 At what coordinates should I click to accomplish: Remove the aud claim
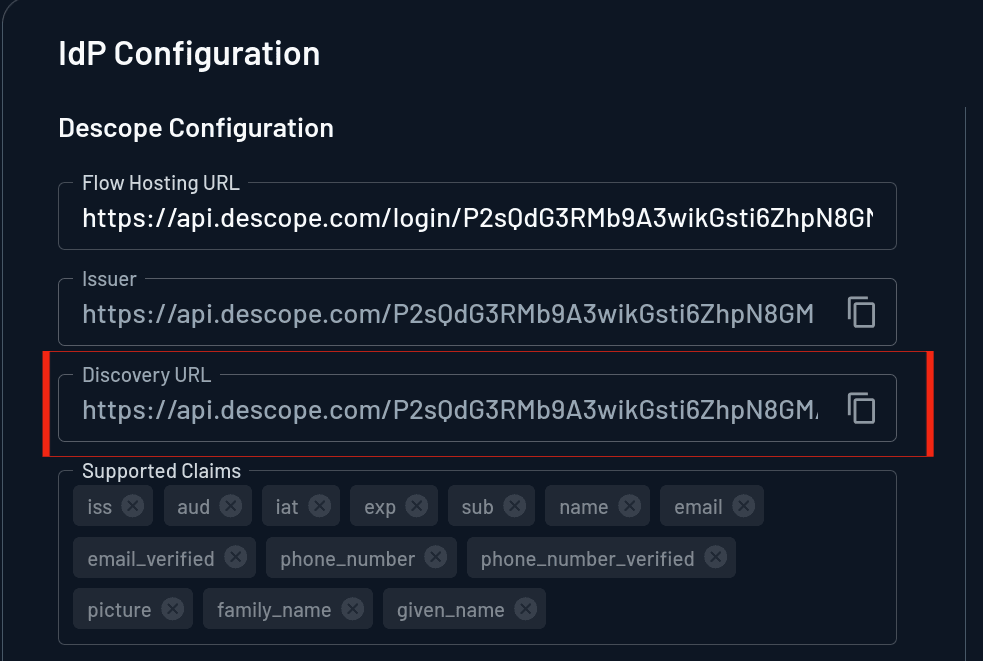coord(231,505)
